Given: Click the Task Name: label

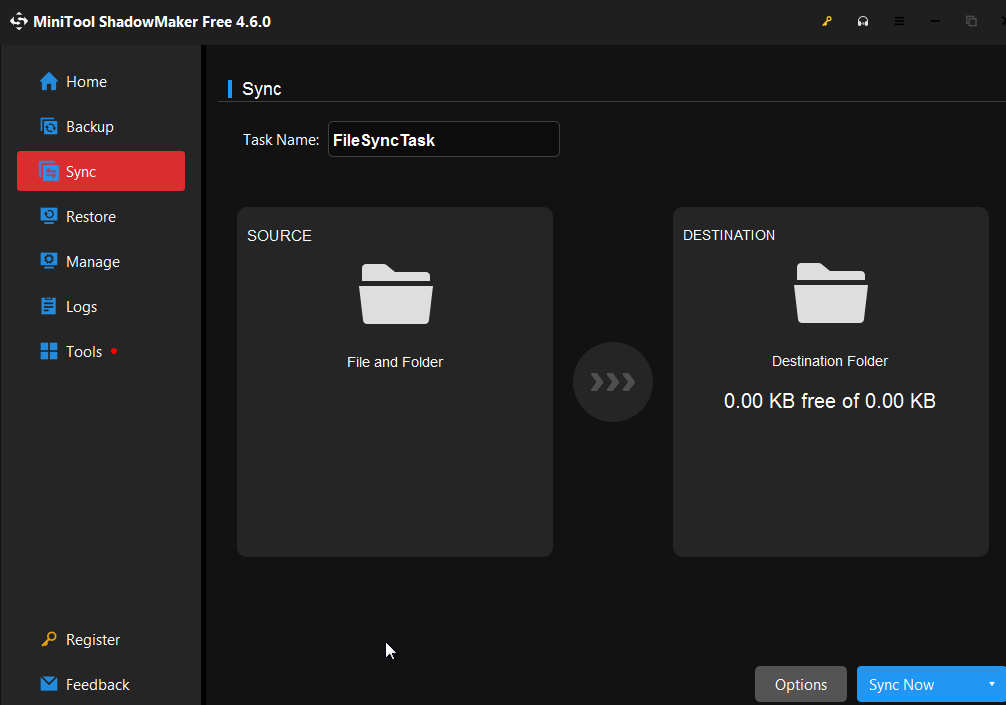Looking at the screenshot, I should click(x=281, y=140).
